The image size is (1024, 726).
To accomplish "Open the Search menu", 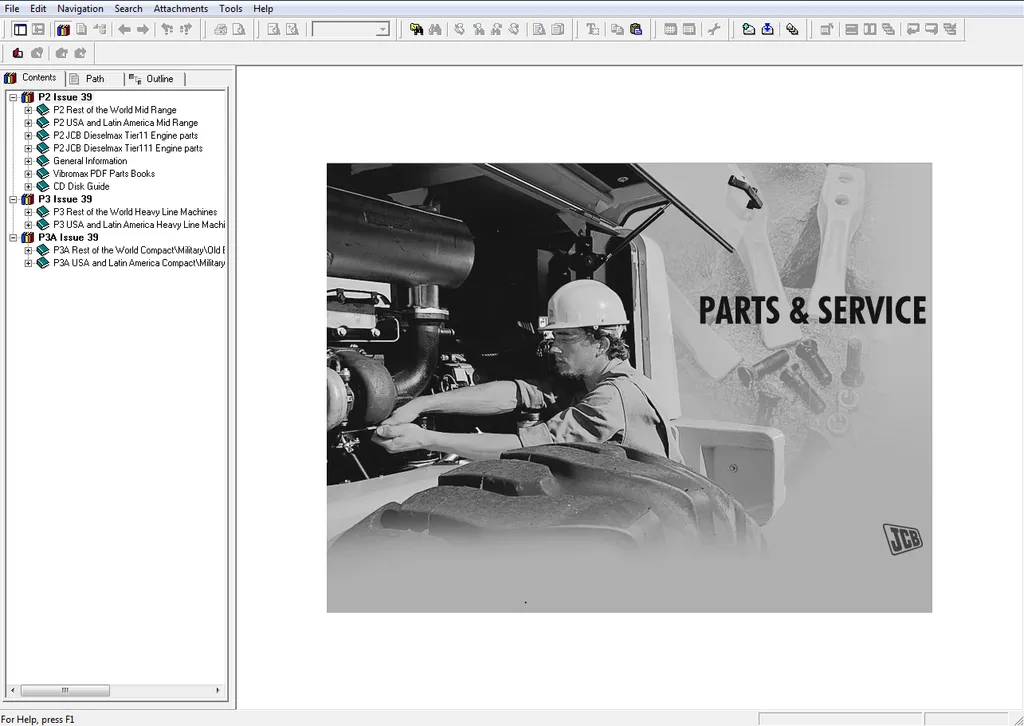I will click(x=128, y=8).
